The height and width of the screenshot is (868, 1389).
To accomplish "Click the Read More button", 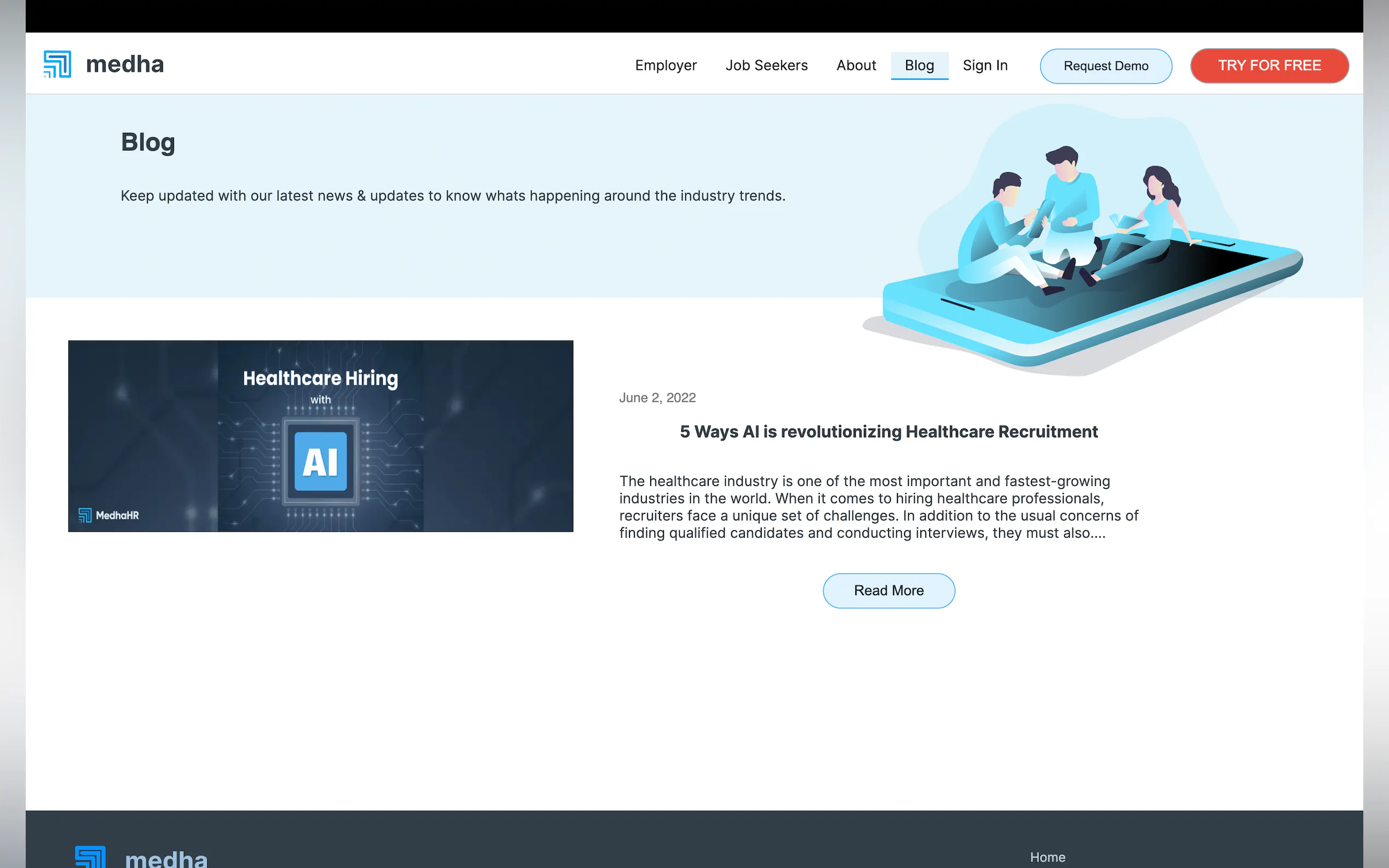I will [888, 590].
